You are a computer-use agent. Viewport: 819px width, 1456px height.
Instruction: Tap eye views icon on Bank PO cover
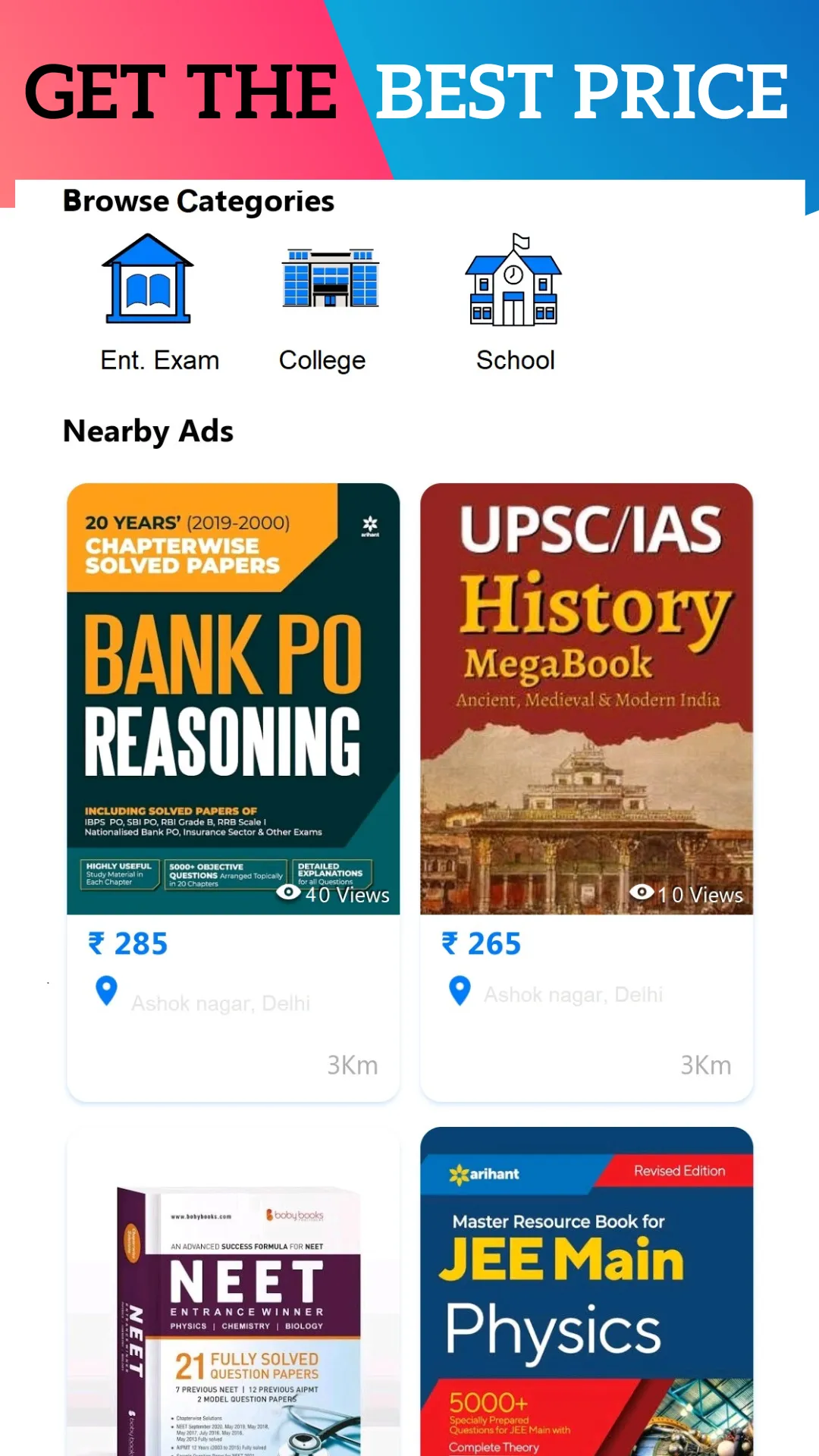point(288,893)
